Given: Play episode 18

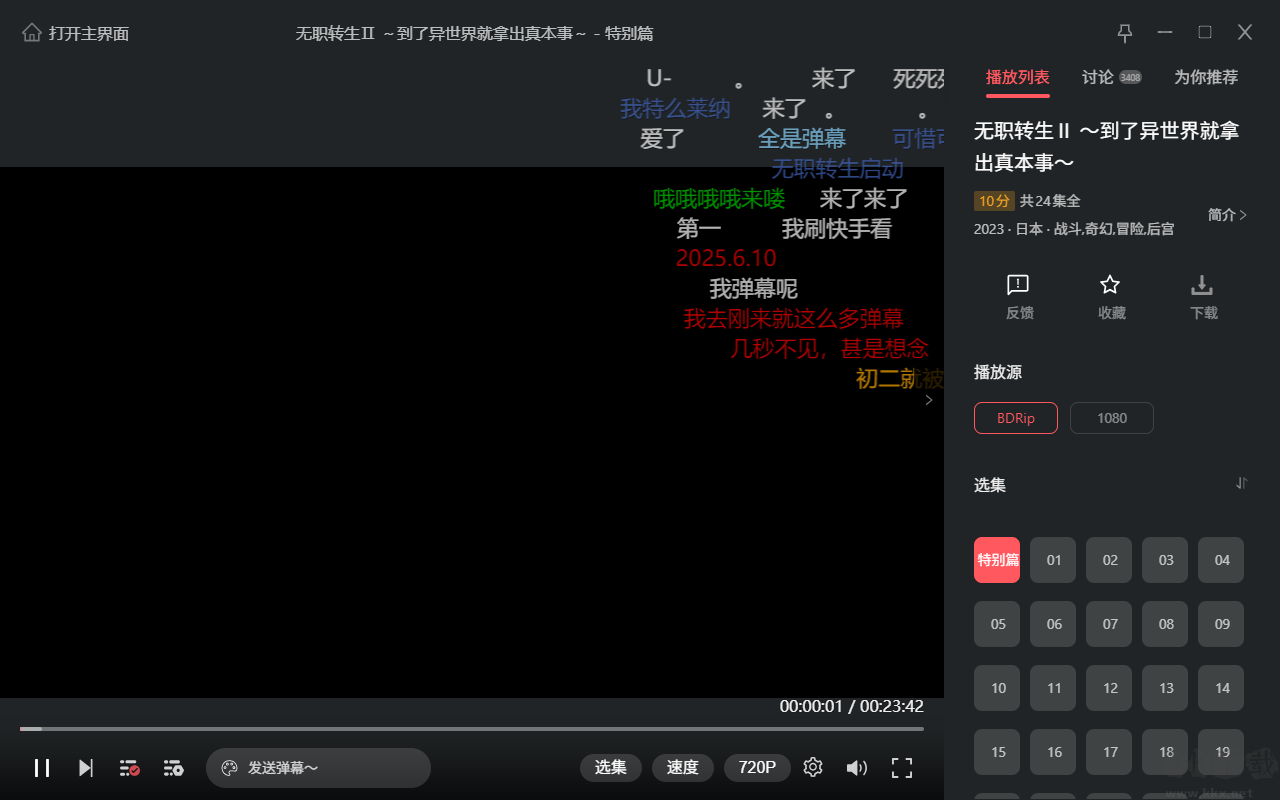Looking at the screenshot, I should pos(1165,752).
